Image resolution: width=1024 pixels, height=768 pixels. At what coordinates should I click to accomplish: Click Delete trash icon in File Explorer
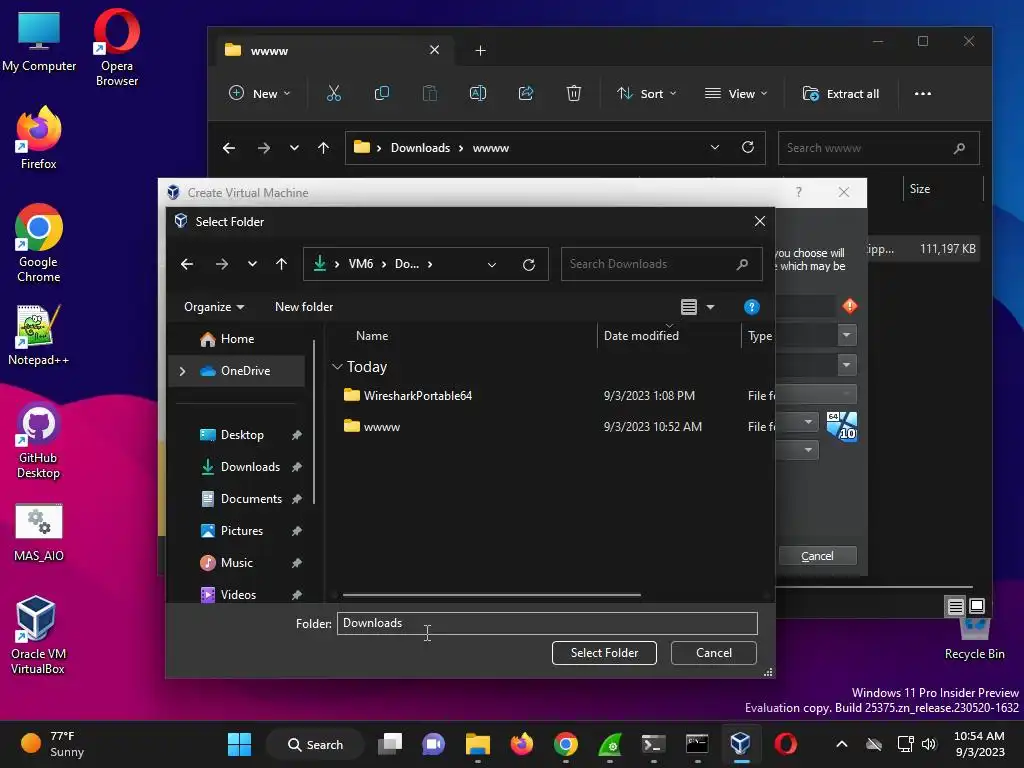573,93
